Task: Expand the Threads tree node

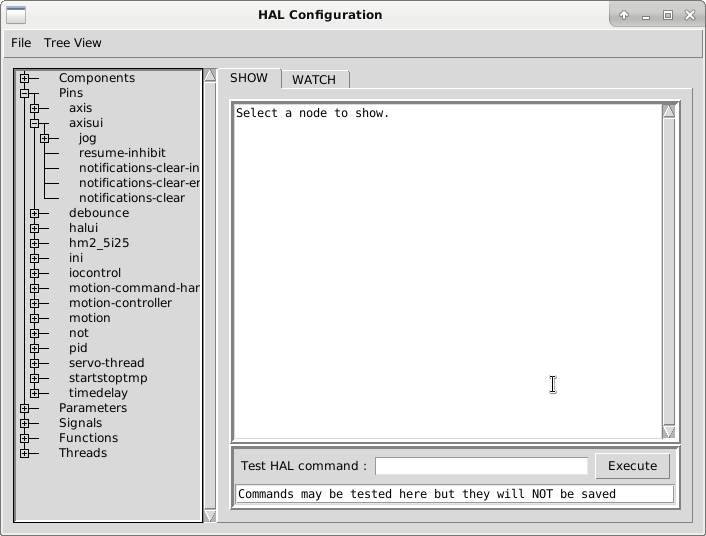Action: coord(24,453)
